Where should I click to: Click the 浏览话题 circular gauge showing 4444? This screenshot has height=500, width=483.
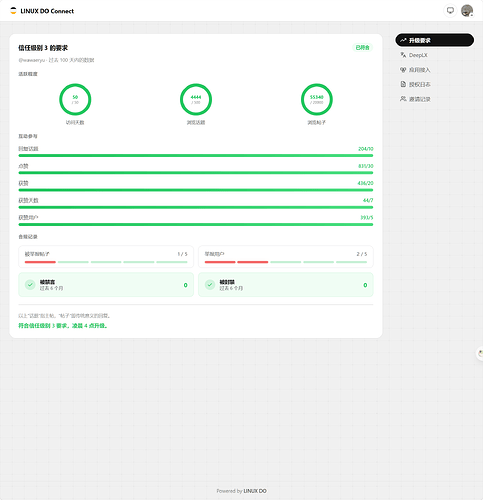click(x=196, y=99)
